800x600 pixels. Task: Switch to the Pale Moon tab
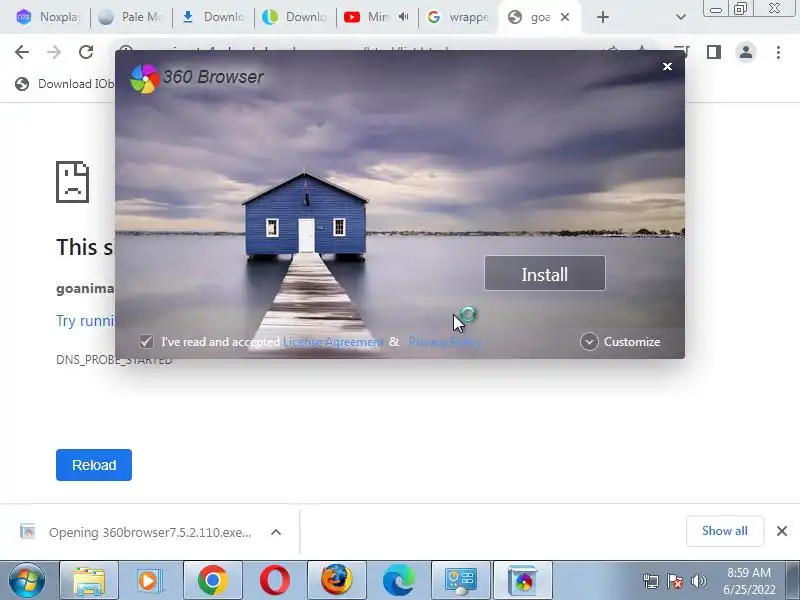point(132,17)
